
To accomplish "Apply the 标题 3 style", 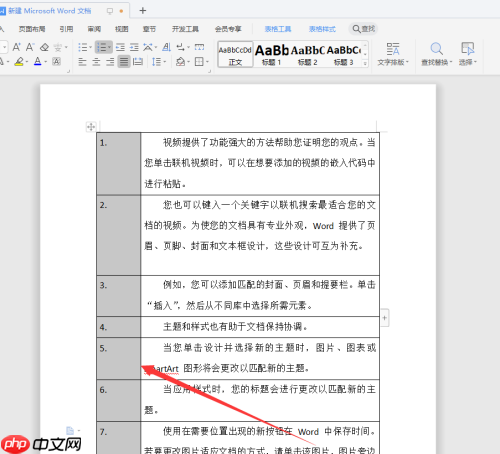I will pos(344,54).
